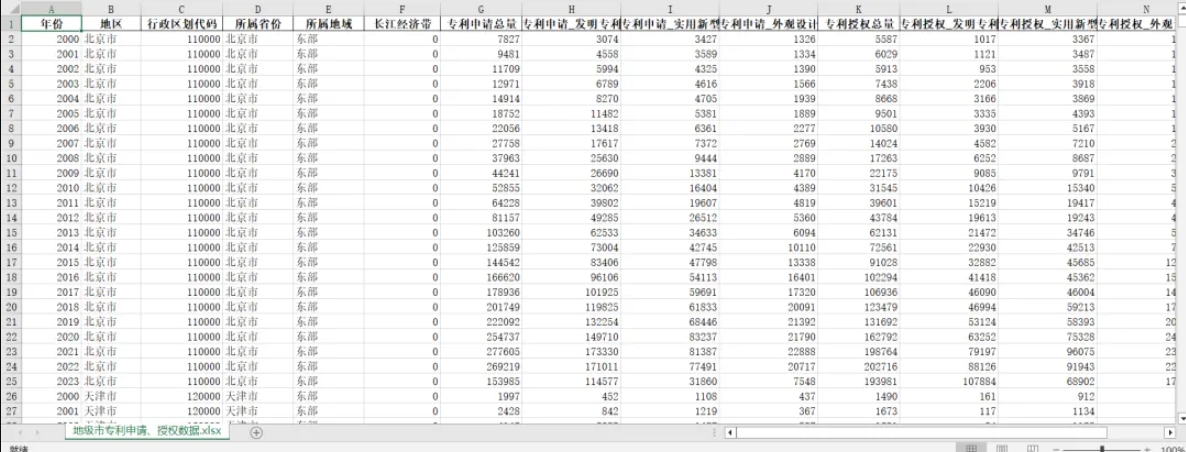Select the 所属地域 header cell
The width and height of the screenshot is (1186, 452).
tap(328, 23)
